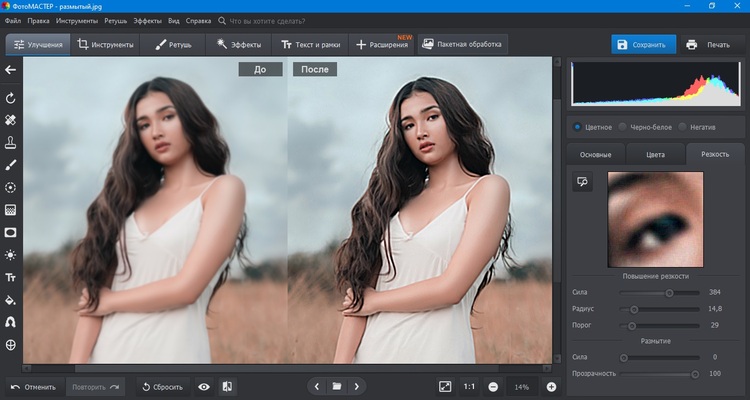Viewport: 750px width, 400px height.
Task: Select the text 'Тт' tool in sidebar
Action: click(11, 277)
